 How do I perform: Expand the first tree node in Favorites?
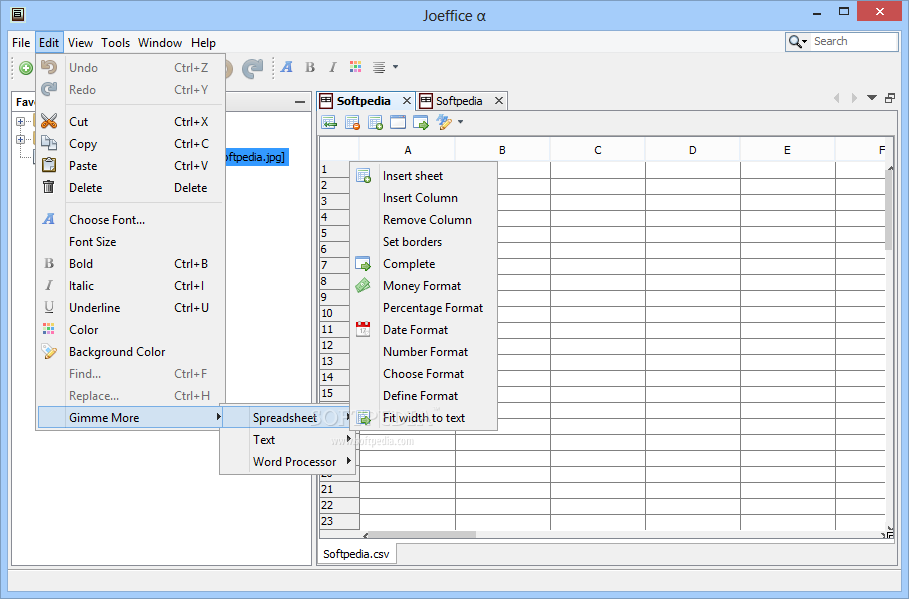(x=20, y=122)
